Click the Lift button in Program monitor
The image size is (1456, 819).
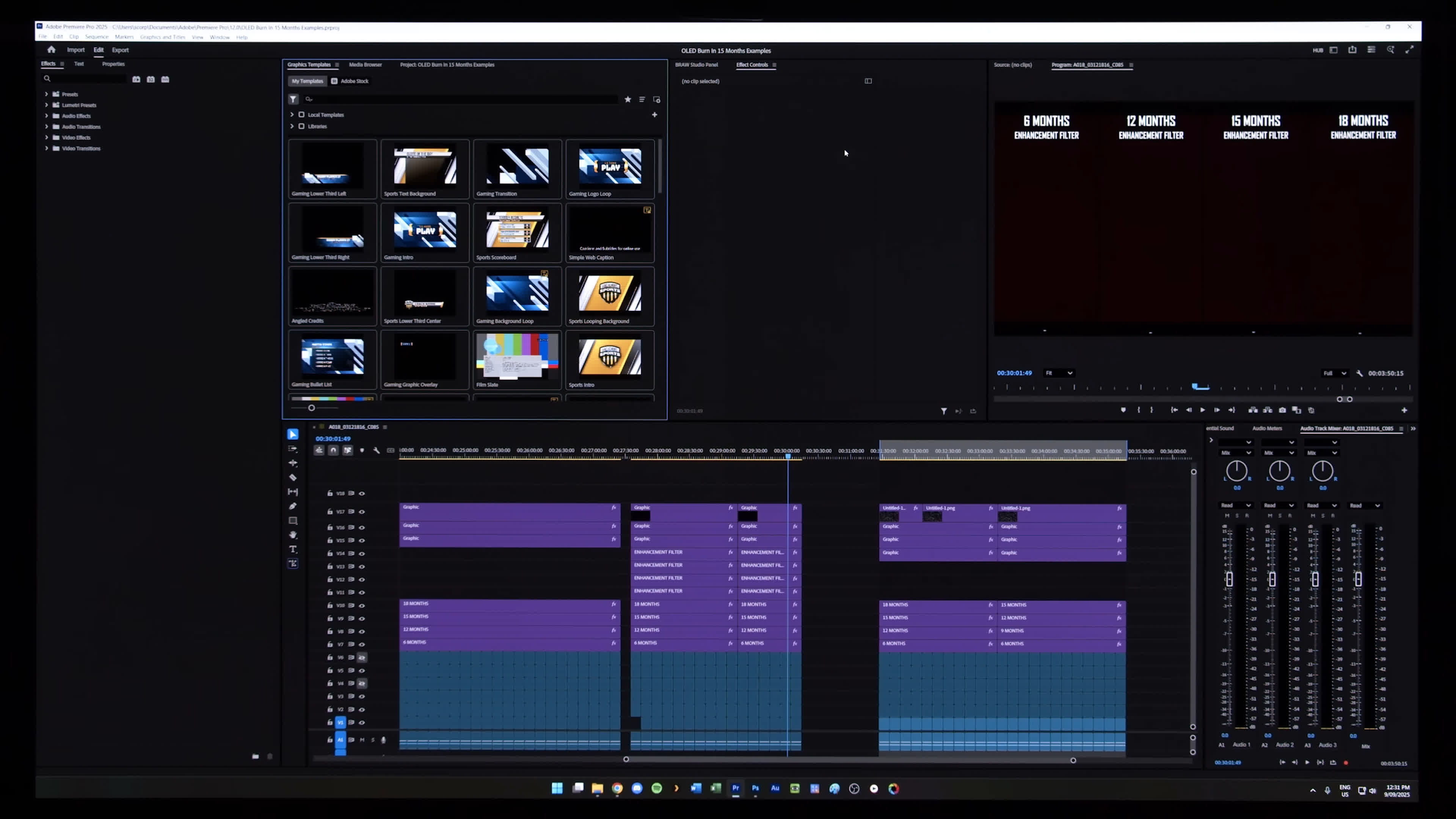pos(1253,410)
